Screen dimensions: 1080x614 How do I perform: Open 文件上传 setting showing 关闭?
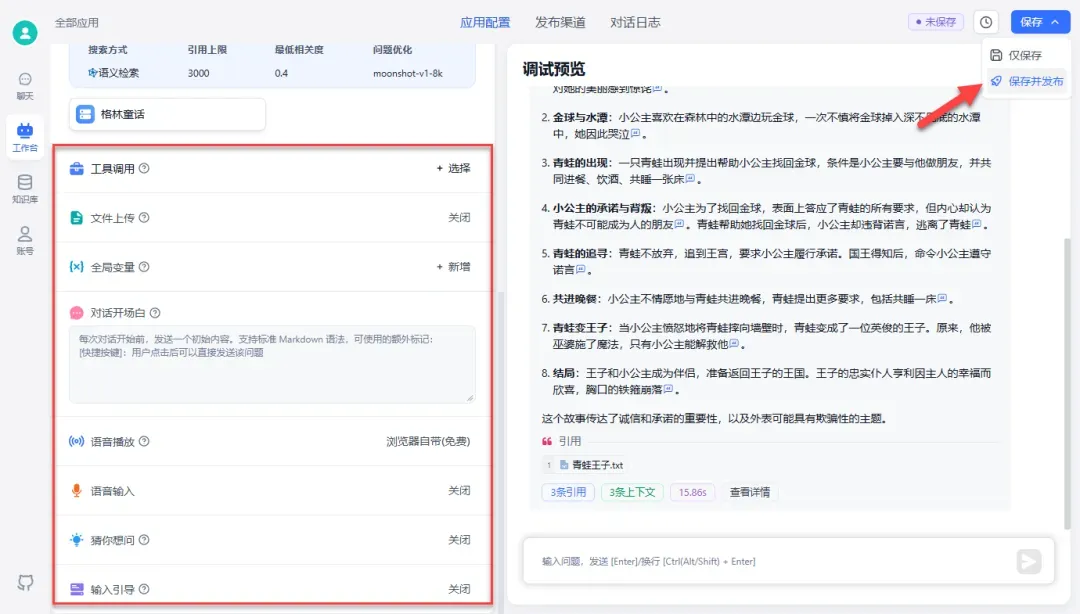[459, 218]
